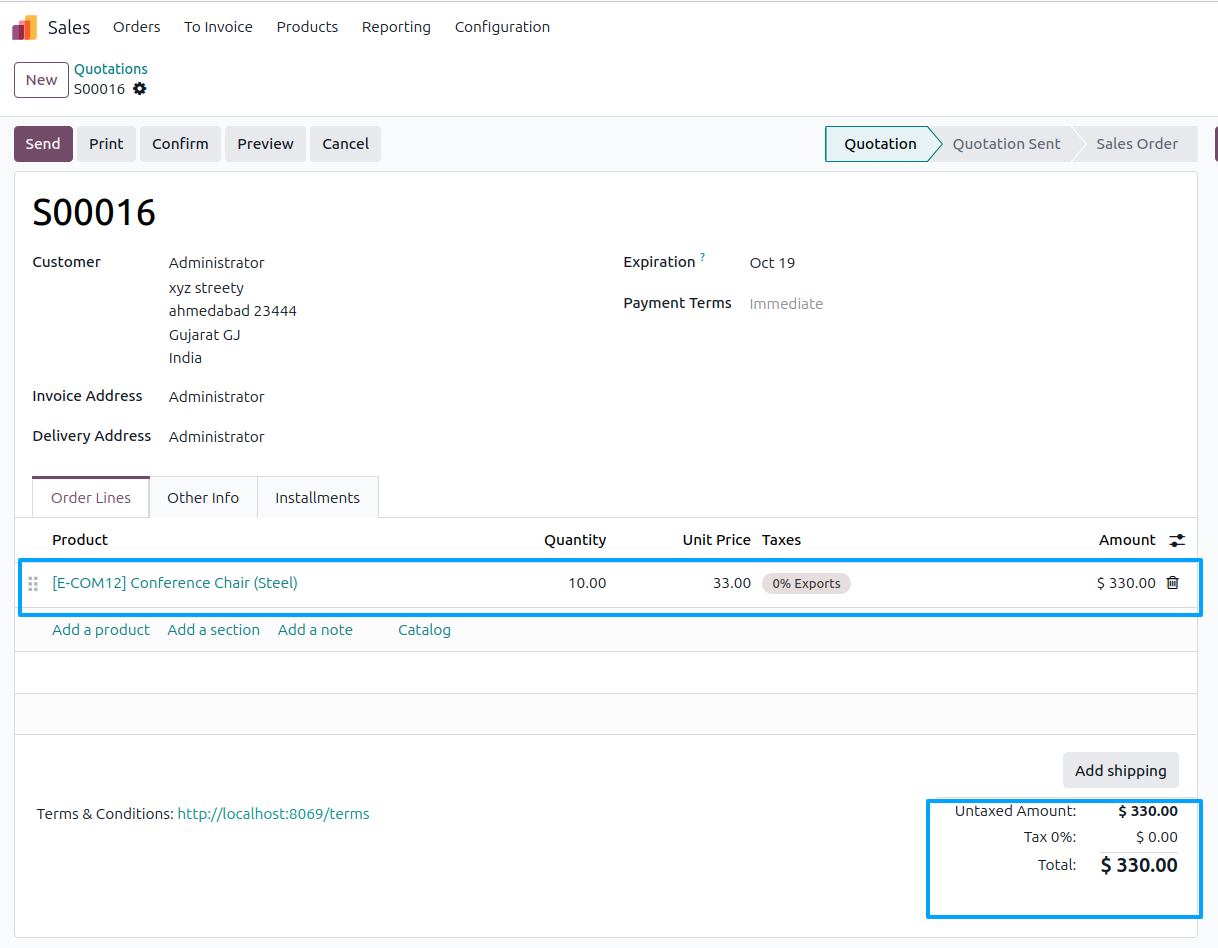Open the gear actions menu beside S00016
Viewport: 1218px width, 948px height.
pyautogui.click(x=140, y=89)
